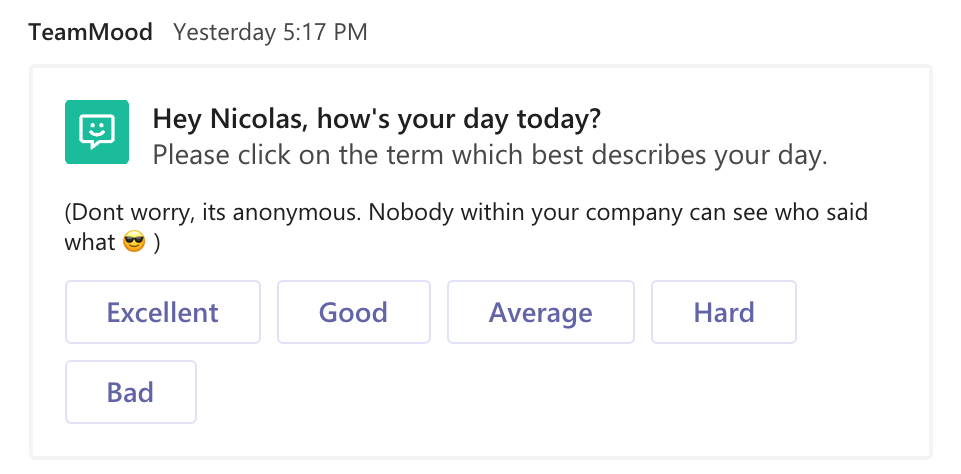This screenshot has height=474, width=961.
Task: Click the Yesterday 5:17 PM timestamp
Action: tap(270, 32)
